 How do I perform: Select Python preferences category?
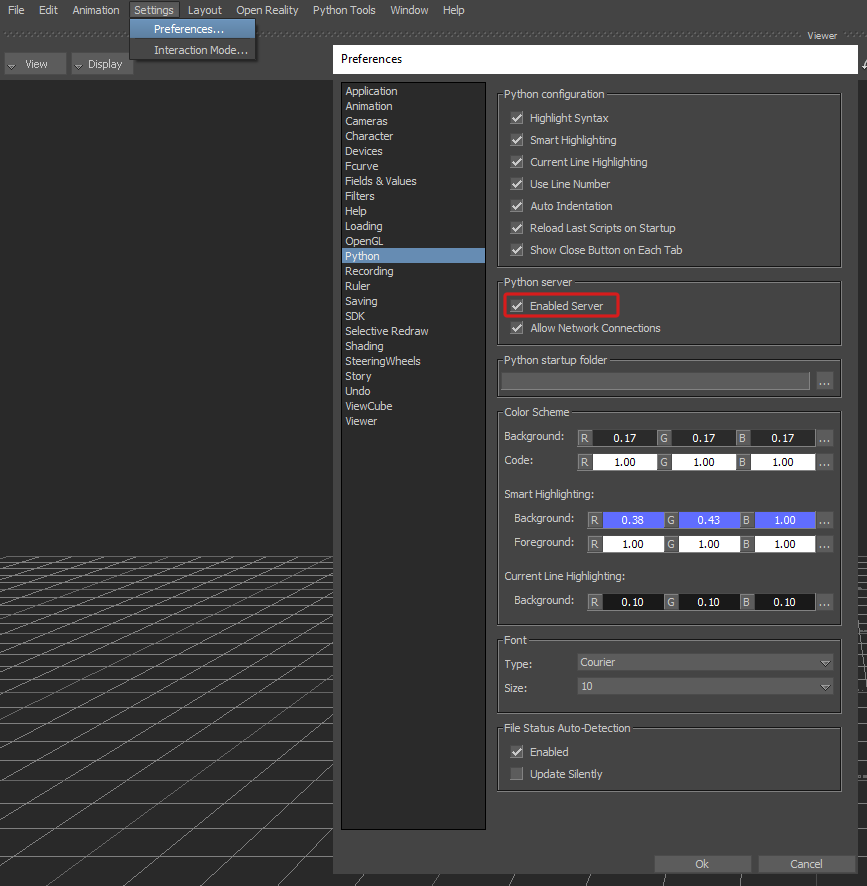pyautogui.click(x=413, y=256)
